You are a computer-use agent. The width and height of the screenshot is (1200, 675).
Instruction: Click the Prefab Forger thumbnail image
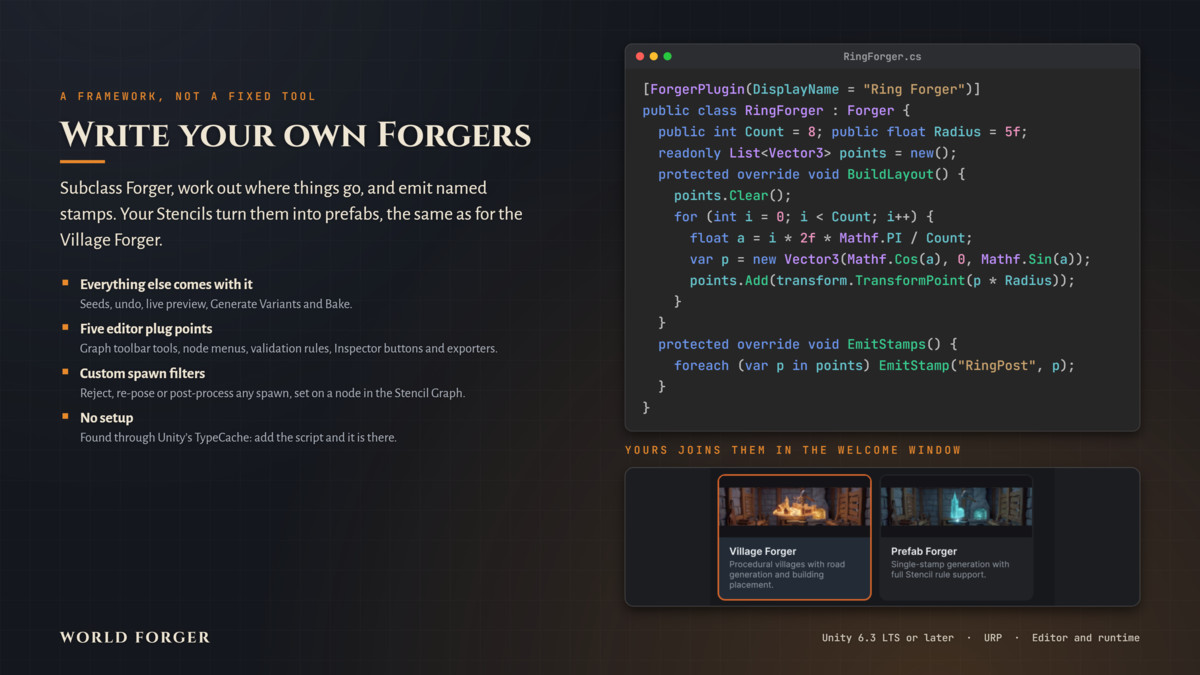pos(956,506)
